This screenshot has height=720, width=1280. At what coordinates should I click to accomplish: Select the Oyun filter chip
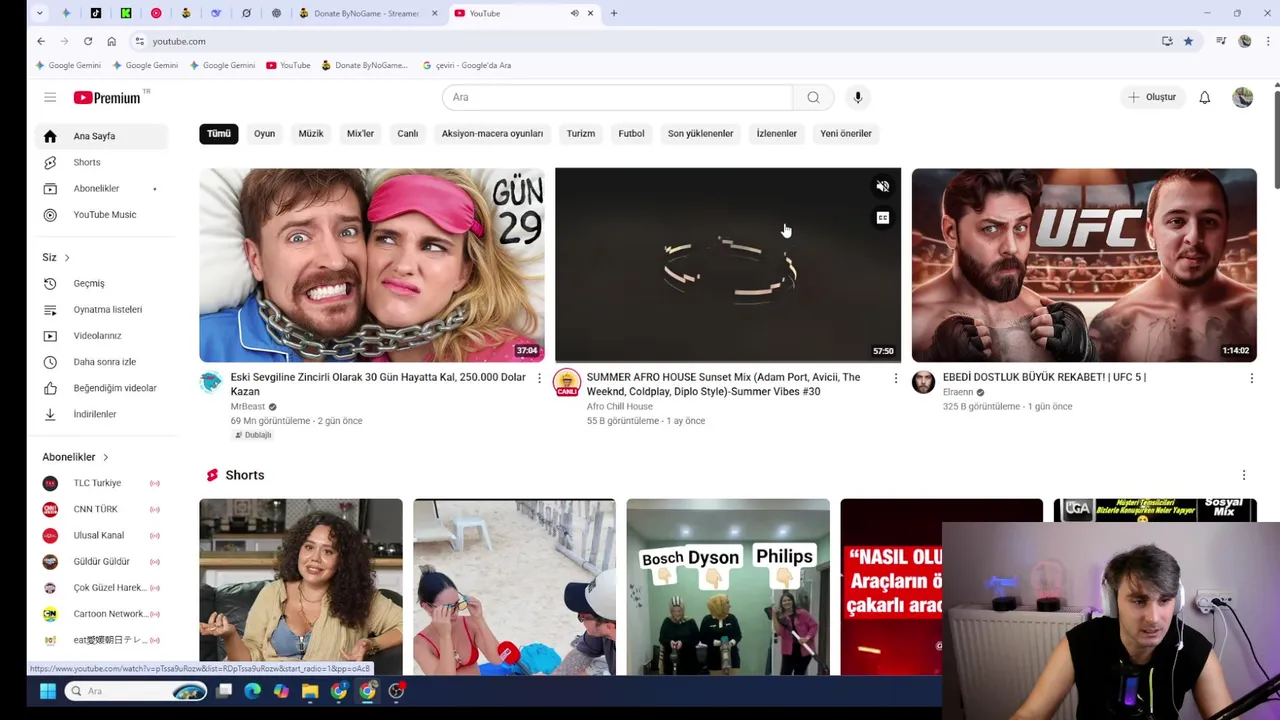click(x=264, y=133)
